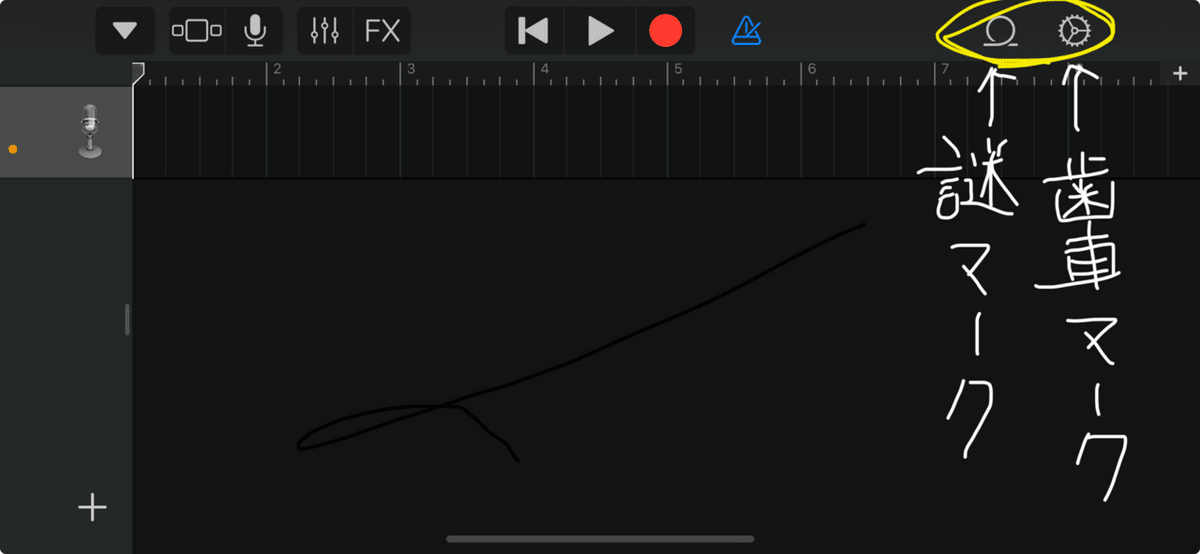This screenshot has height=554, width=1200.
Task: Tap the track header resize handle
Action: tap(127, 320)
